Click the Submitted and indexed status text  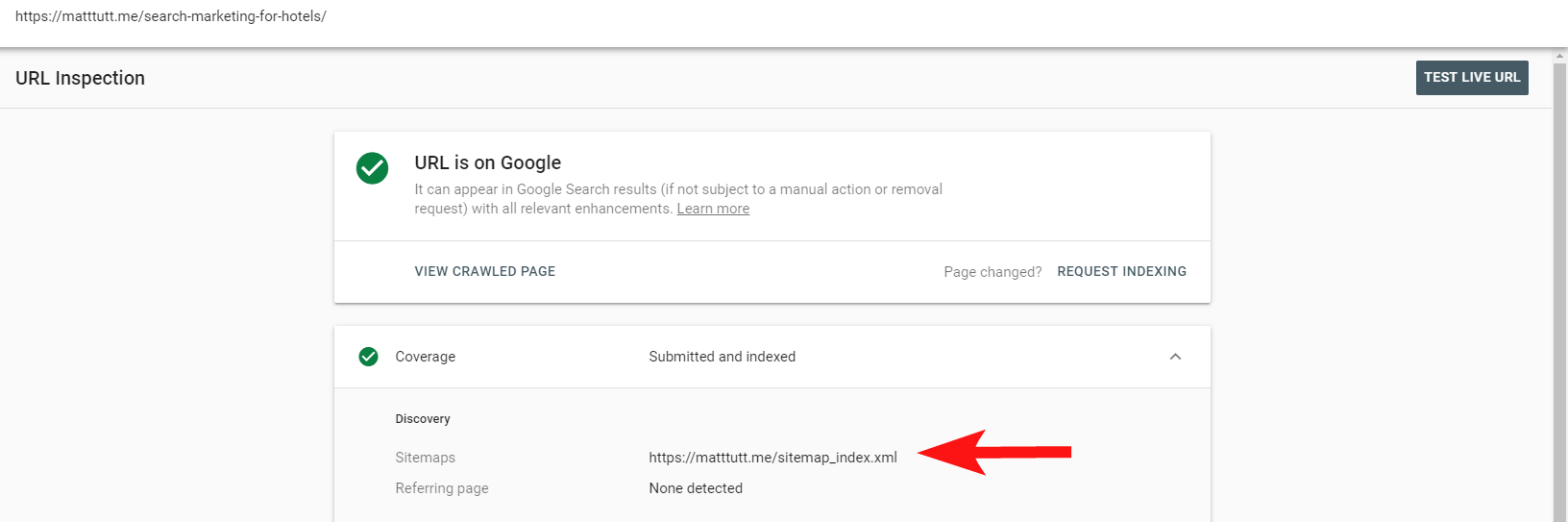[722, 357]
